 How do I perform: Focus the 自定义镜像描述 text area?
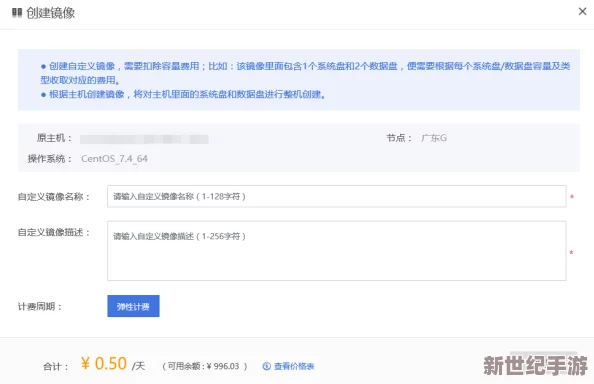[336, 251]
